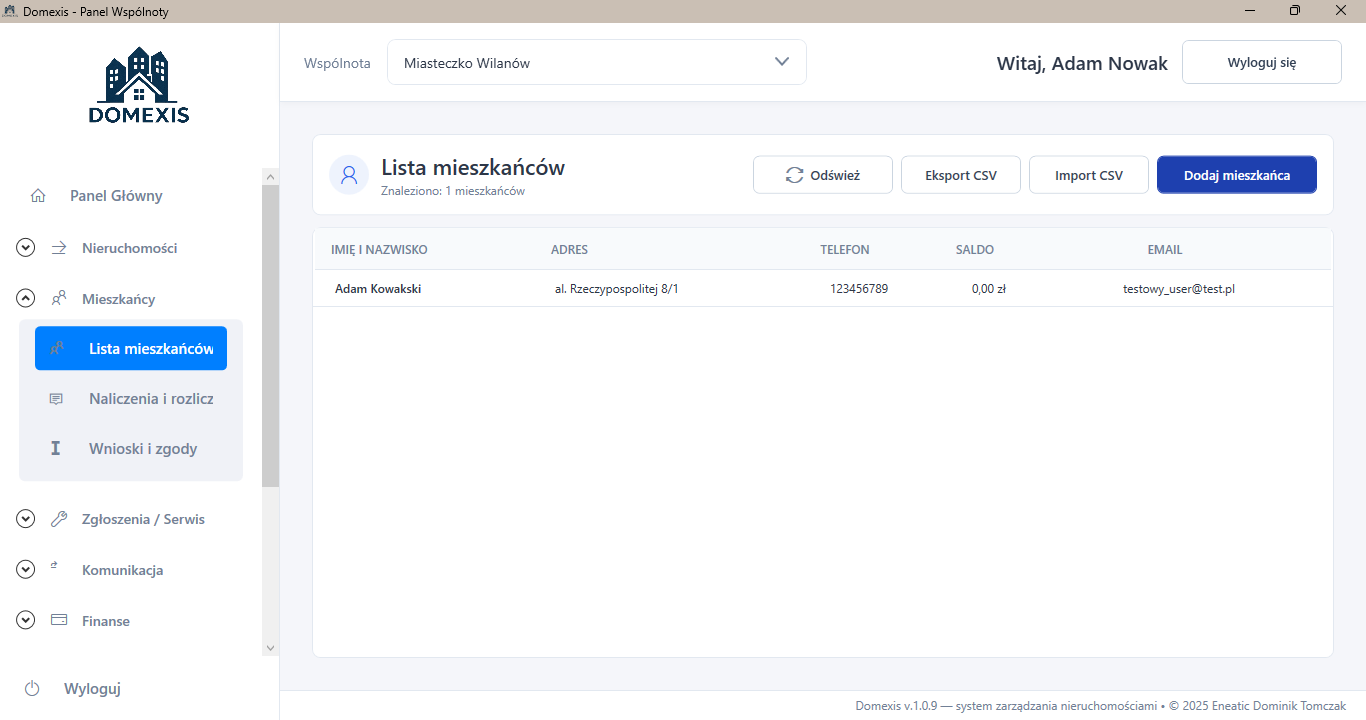Click the user avatar icon in list header
Viewport: 1366px width, 720px height.
click(349, 175)
